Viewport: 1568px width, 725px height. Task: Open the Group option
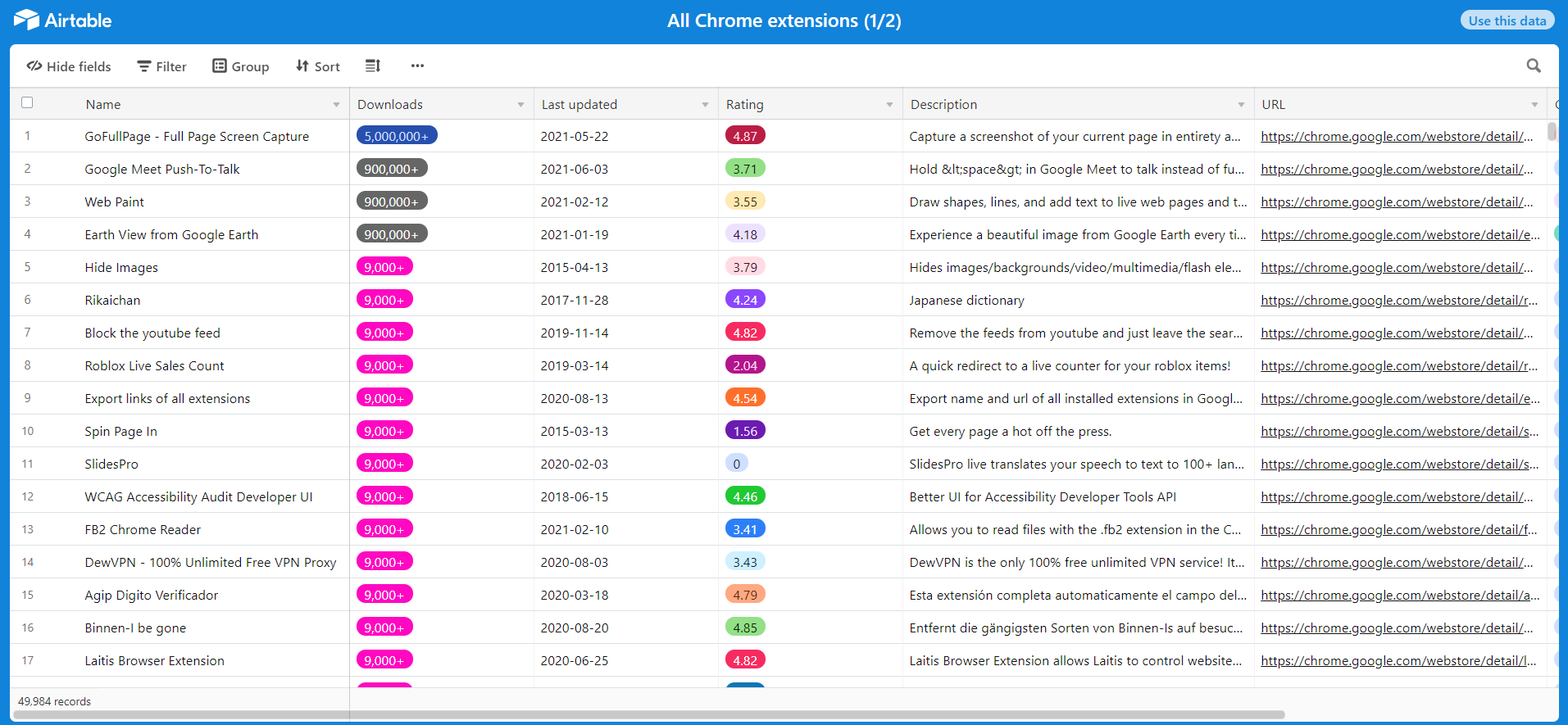(x=241, y=66)
